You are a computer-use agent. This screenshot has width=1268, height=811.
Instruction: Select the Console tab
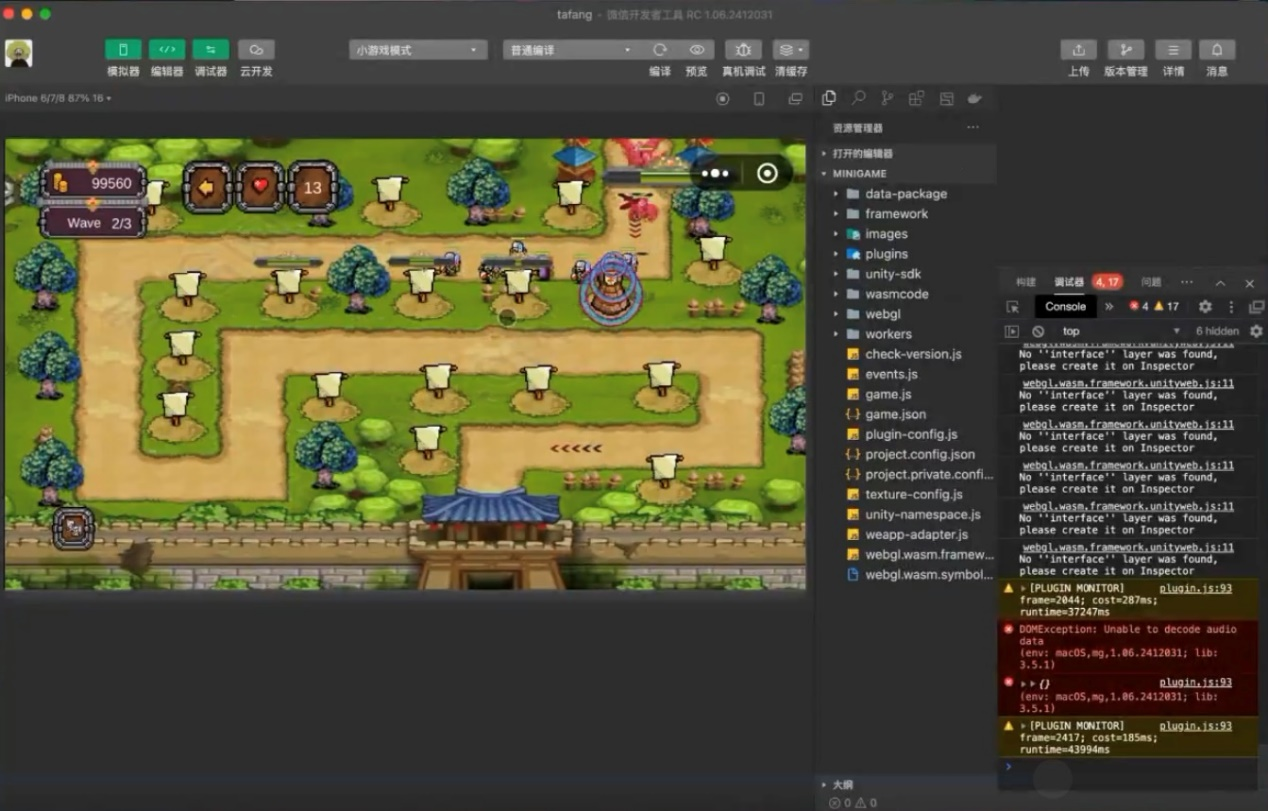(1065, 307)
